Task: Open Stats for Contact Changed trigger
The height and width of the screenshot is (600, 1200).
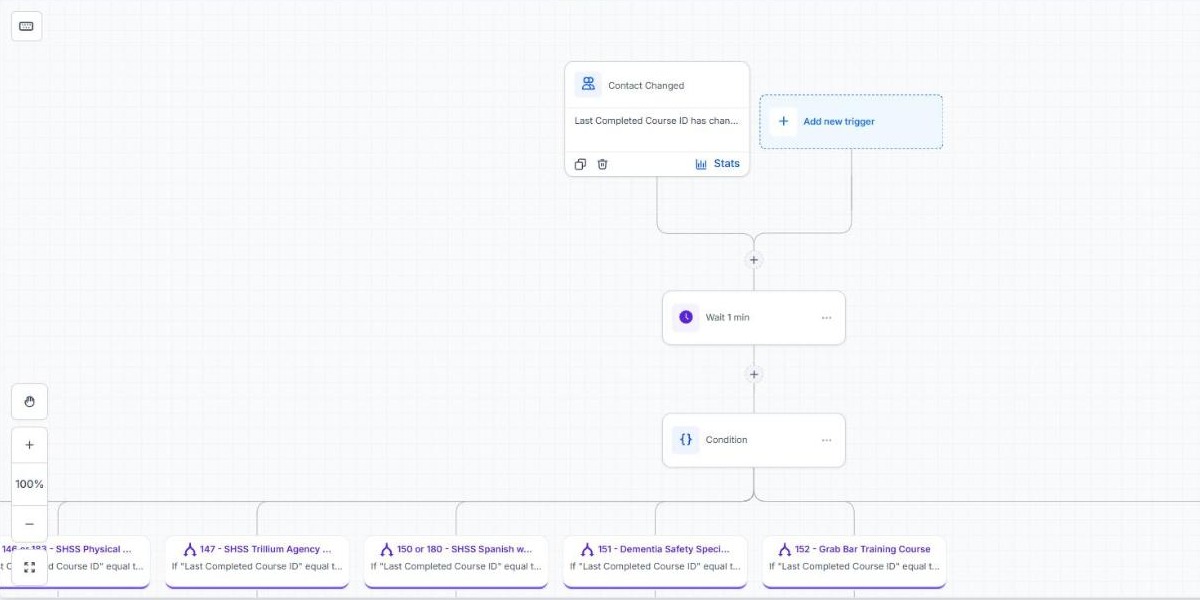Action: (718, 164)
